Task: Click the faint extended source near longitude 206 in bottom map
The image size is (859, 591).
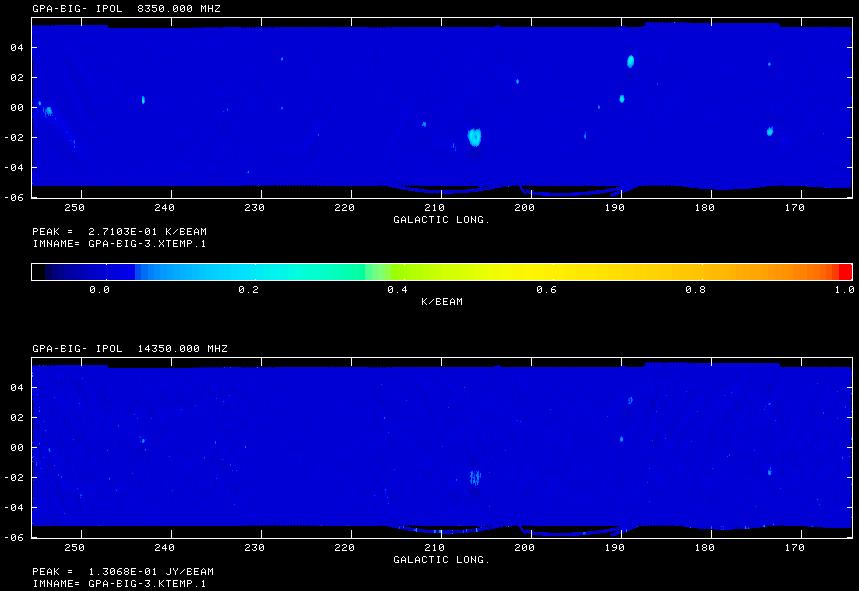Action: pos(475,478)
